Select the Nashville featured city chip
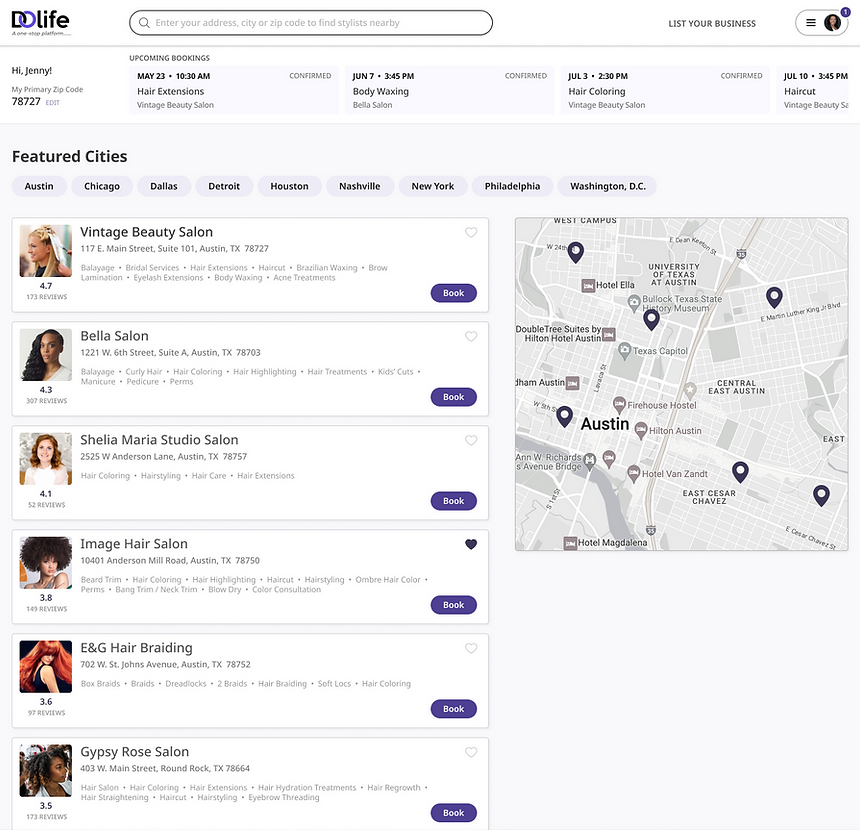 (x=360, y=186)
